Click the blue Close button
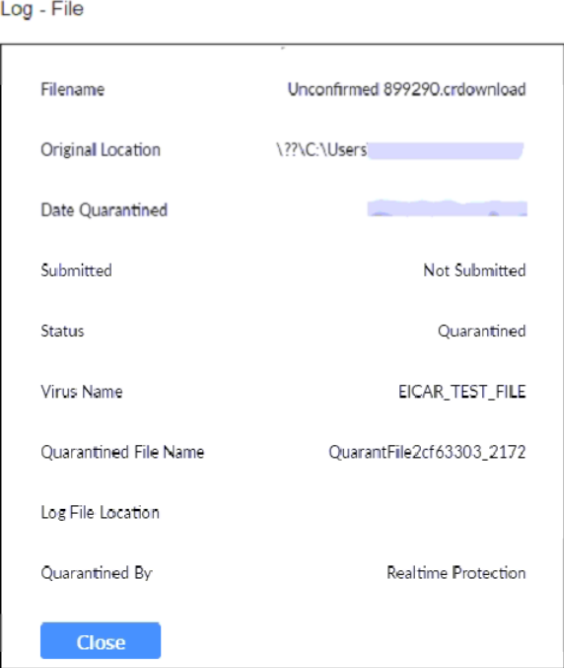This screenshot has width=564, height=668. click(101, 641)
